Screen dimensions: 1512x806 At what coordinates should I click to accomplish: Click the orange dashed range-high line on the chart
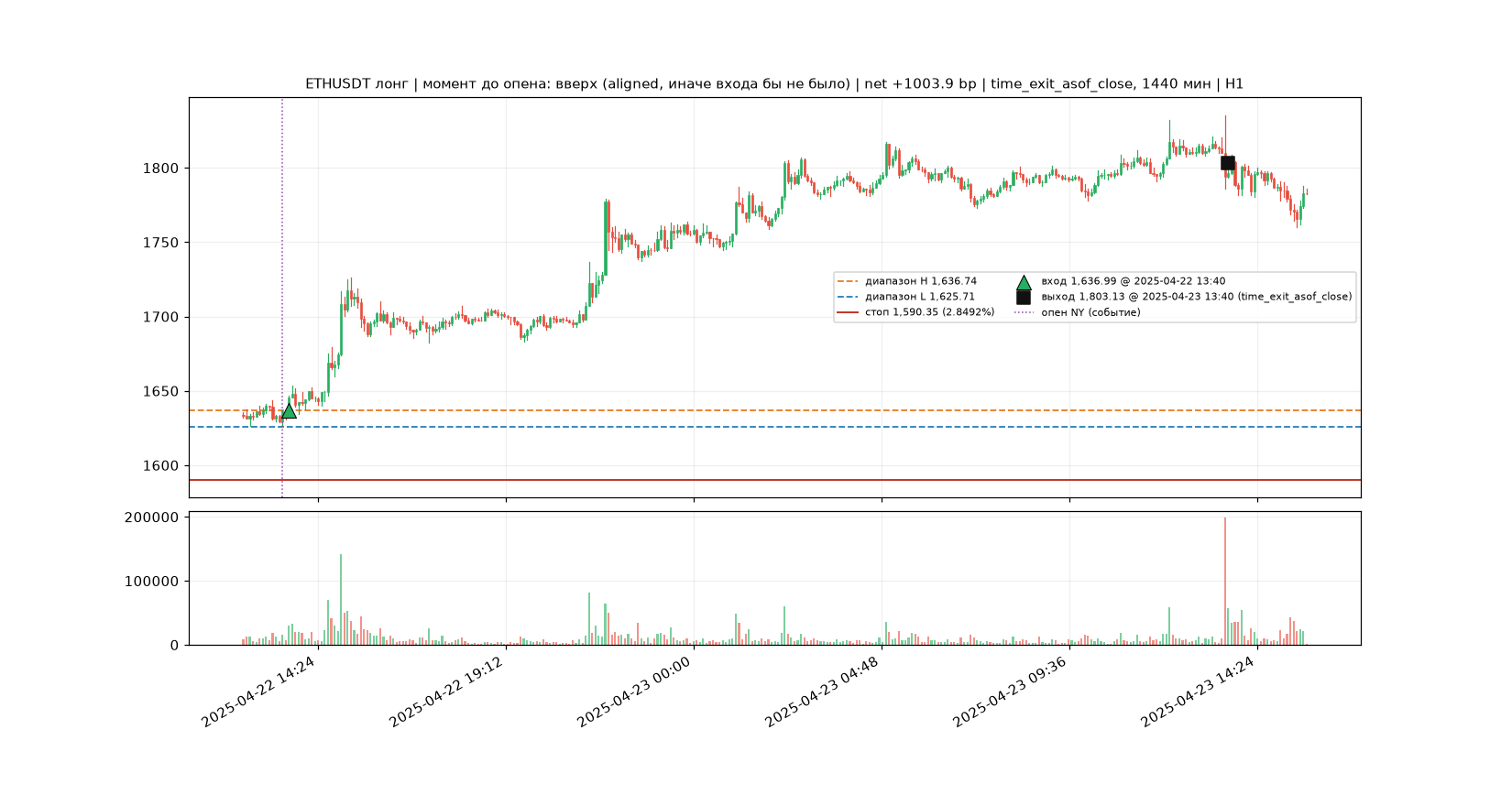(774, 410)
